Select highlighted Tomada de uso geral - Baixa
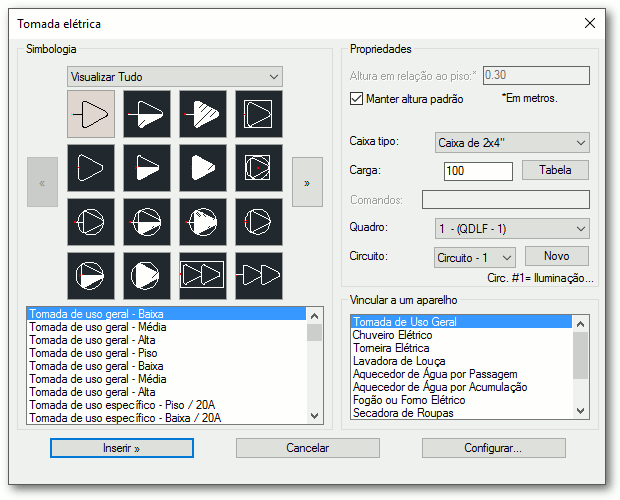 pyautogui.click(x=166, y=314)
